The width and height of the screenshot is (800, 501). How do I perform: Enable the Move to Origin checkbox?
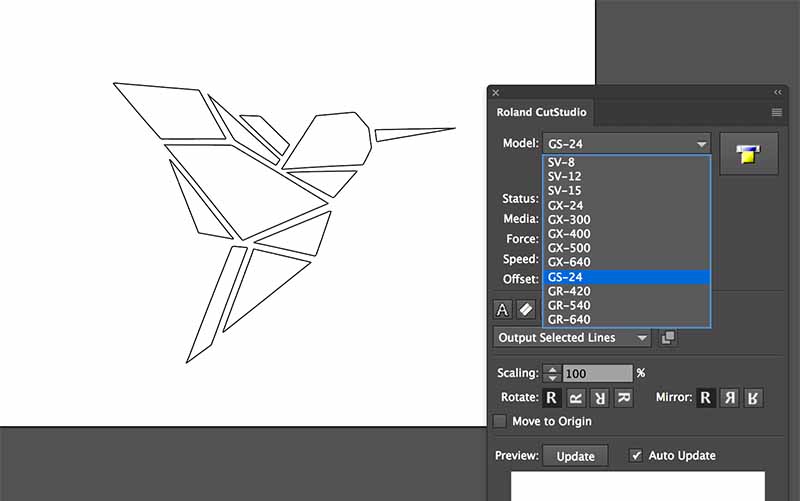pyautogui.click(x=500, y=421)
